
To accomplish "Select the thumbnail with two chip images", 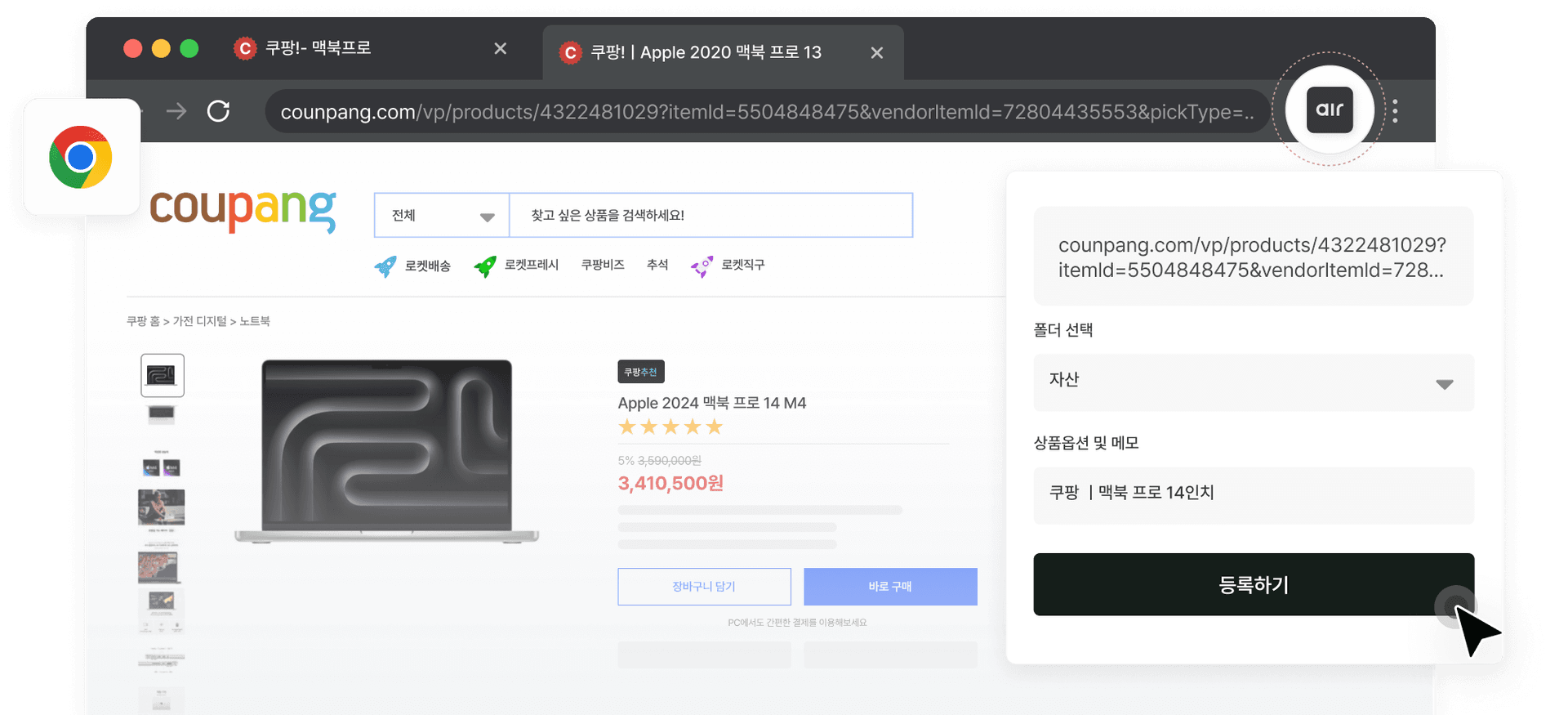I will point(162,467).
